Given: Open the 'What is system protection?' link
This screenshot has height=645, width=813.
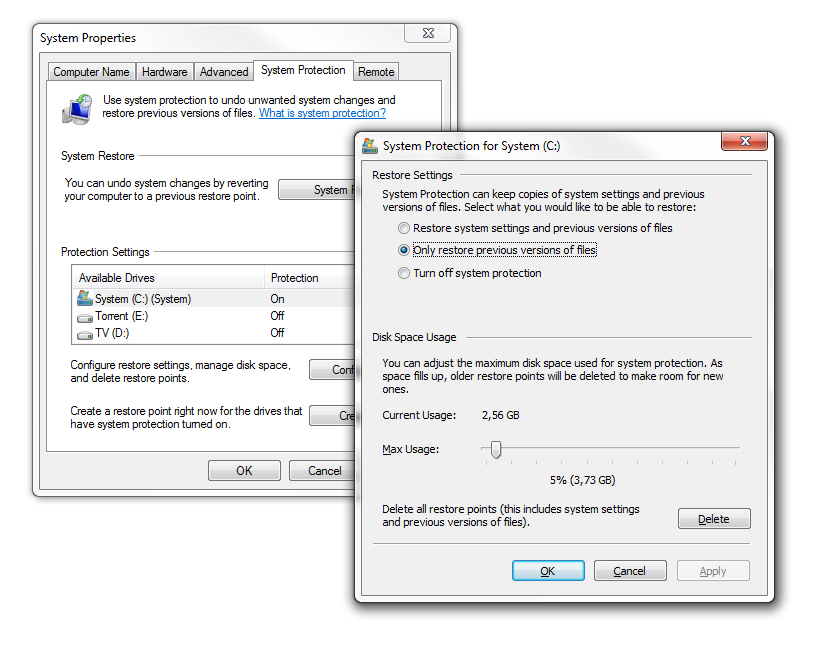Looking at the screenshot, I should [322, 114].
